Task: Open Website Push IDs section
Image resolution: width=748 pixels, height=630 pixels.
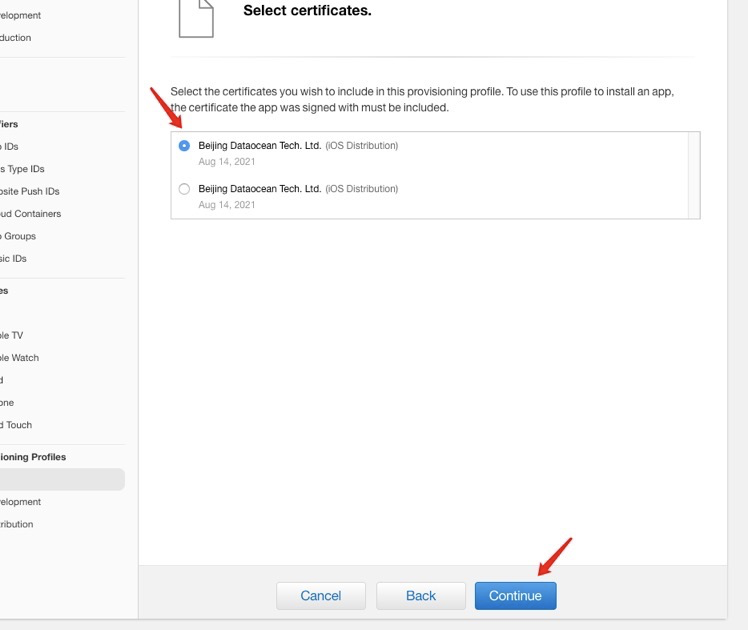Action: coord(30,191)
